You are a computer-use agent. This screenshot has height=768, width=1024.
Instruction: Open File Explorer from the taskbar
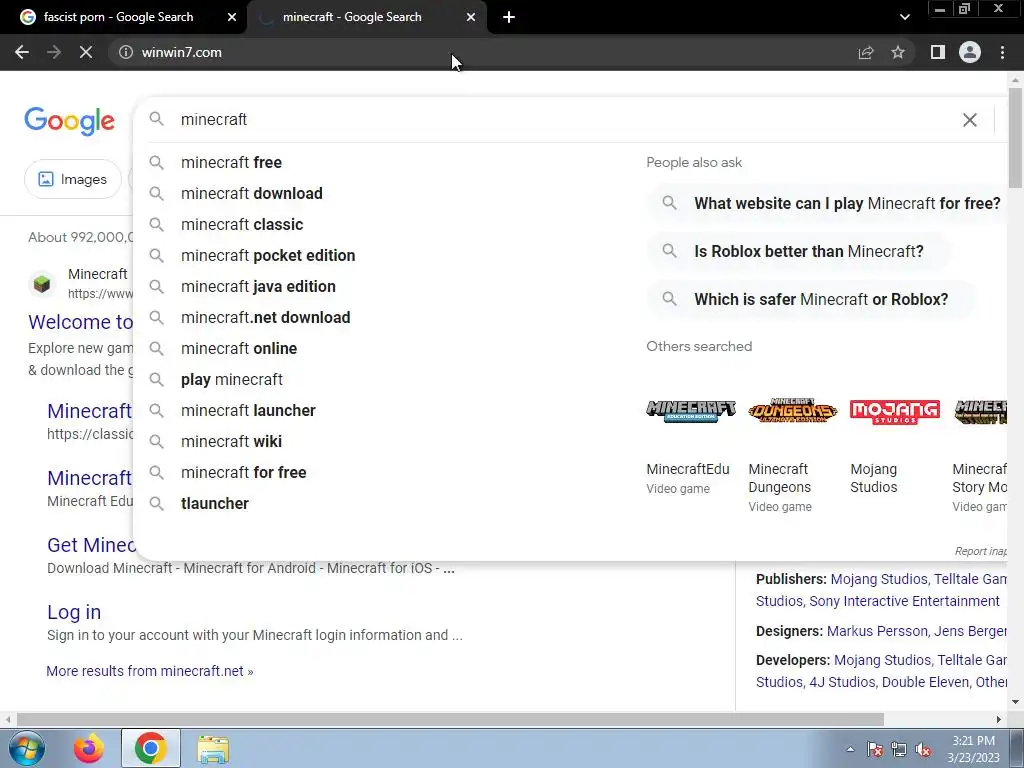[213, 748]
